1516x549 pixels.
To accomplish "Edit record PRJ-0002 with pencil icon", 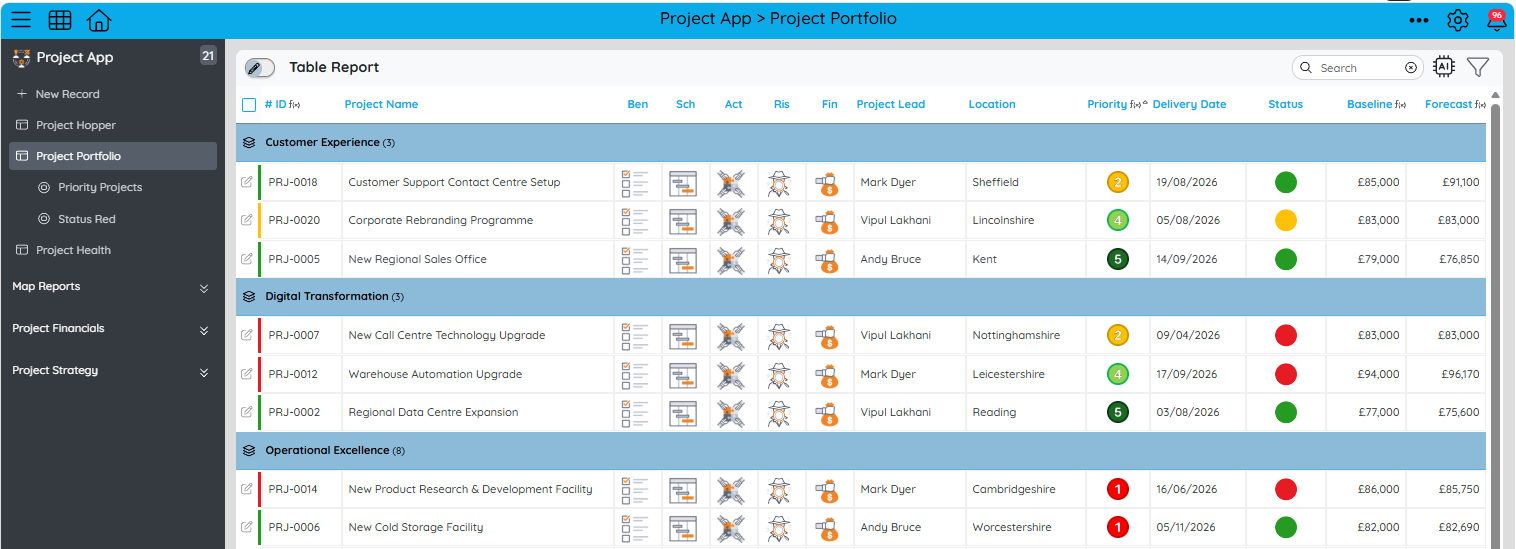I will 247,412.
